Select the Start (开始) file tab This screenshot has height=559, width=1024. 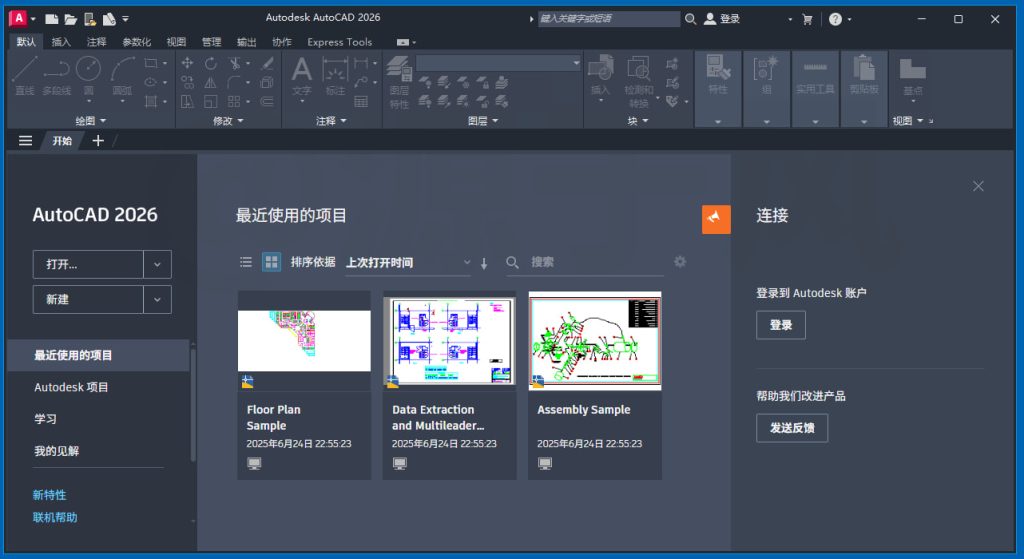[x=62, y=140]
